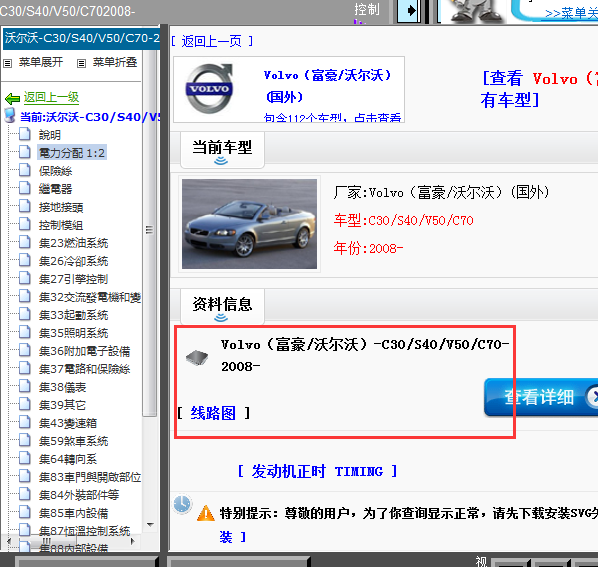The width and height of the screenshot is (598, 567).
Task: Click the page icon beside 集38儀表
Action: (25, 387)
